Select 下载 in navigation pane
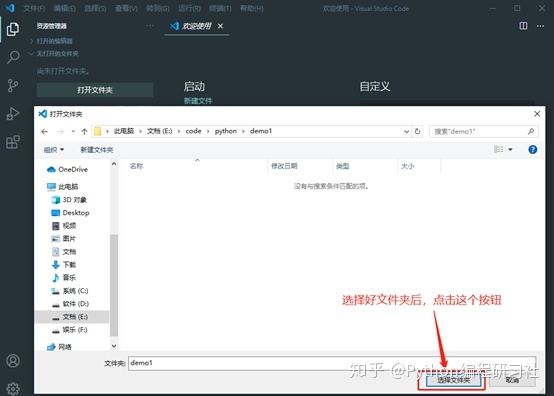 point(64,265)
